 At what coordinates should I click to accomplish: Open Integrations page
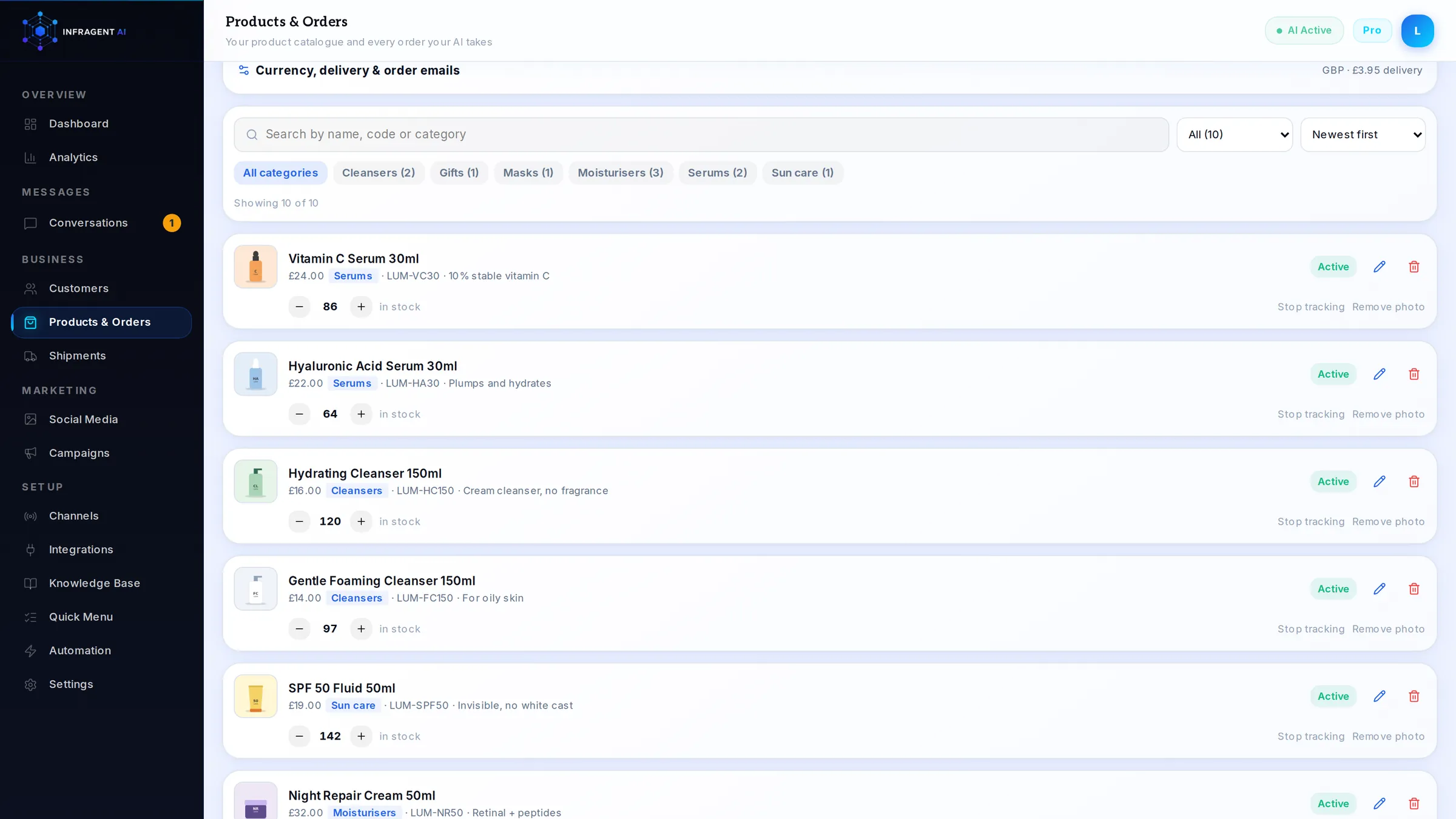[101, 550]
